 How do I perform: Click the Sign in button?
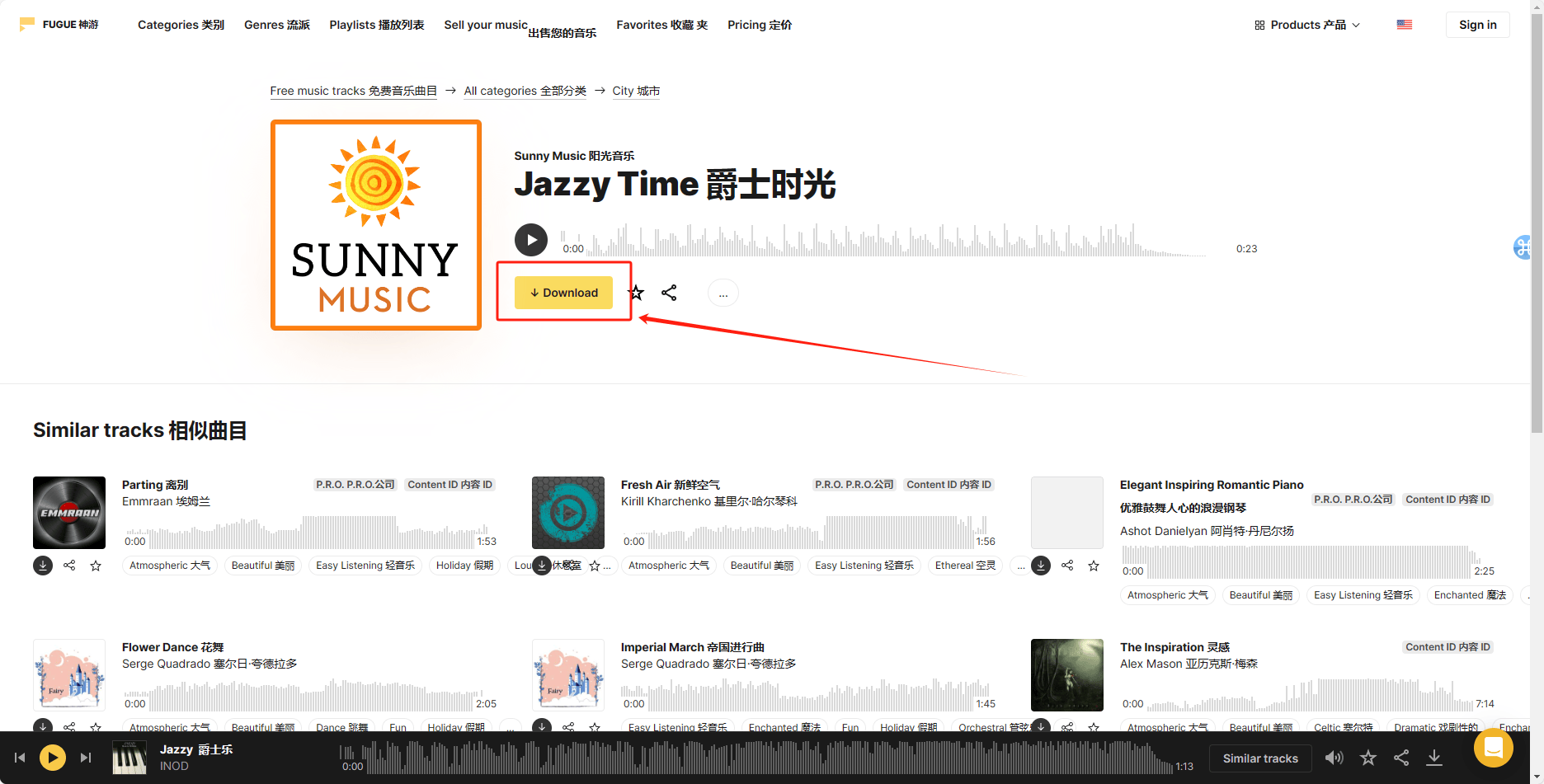[x=1476, y=25]
